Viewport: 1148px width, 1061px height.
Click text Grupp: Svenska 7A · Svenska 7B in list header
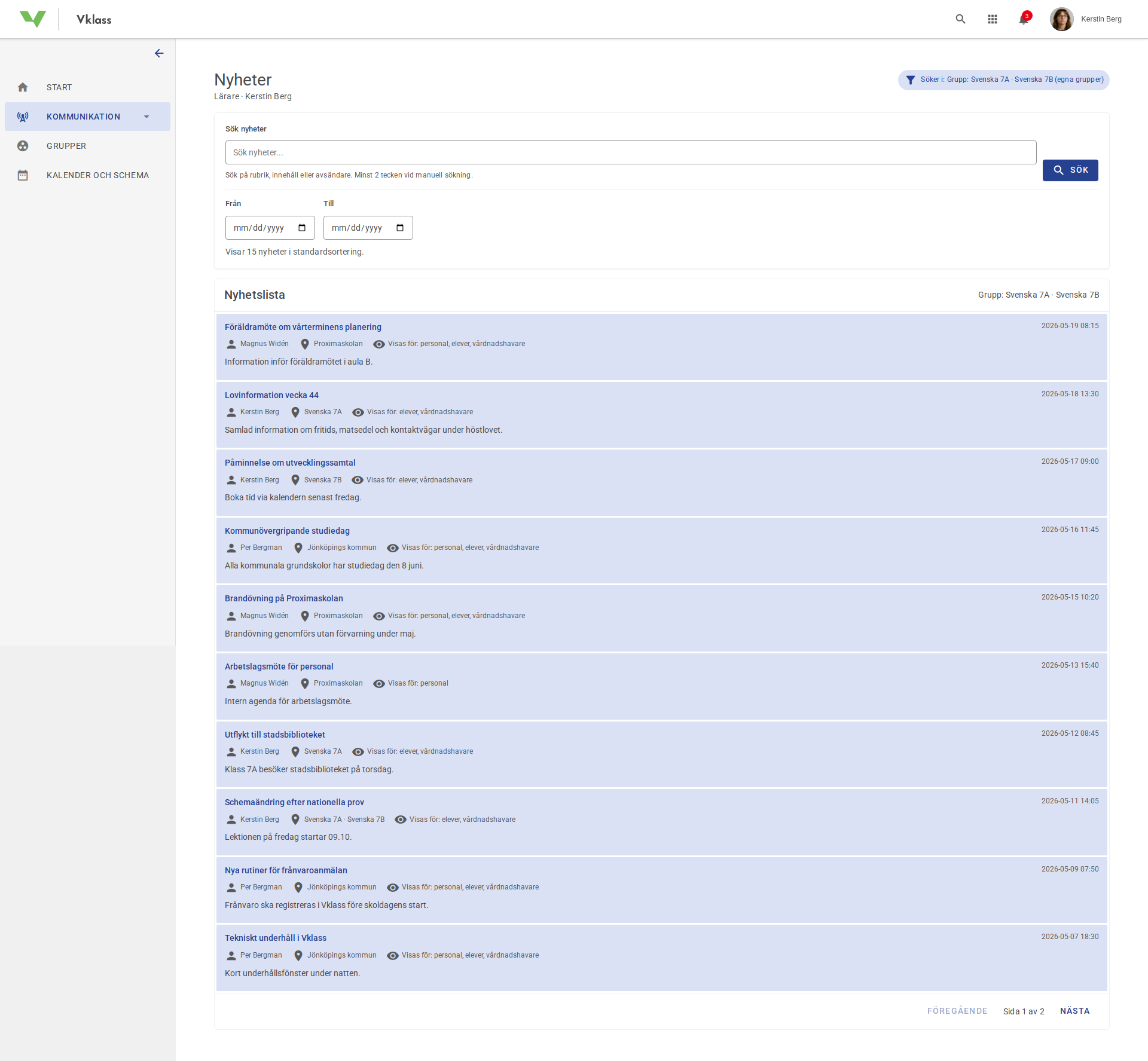[1039, 295]
